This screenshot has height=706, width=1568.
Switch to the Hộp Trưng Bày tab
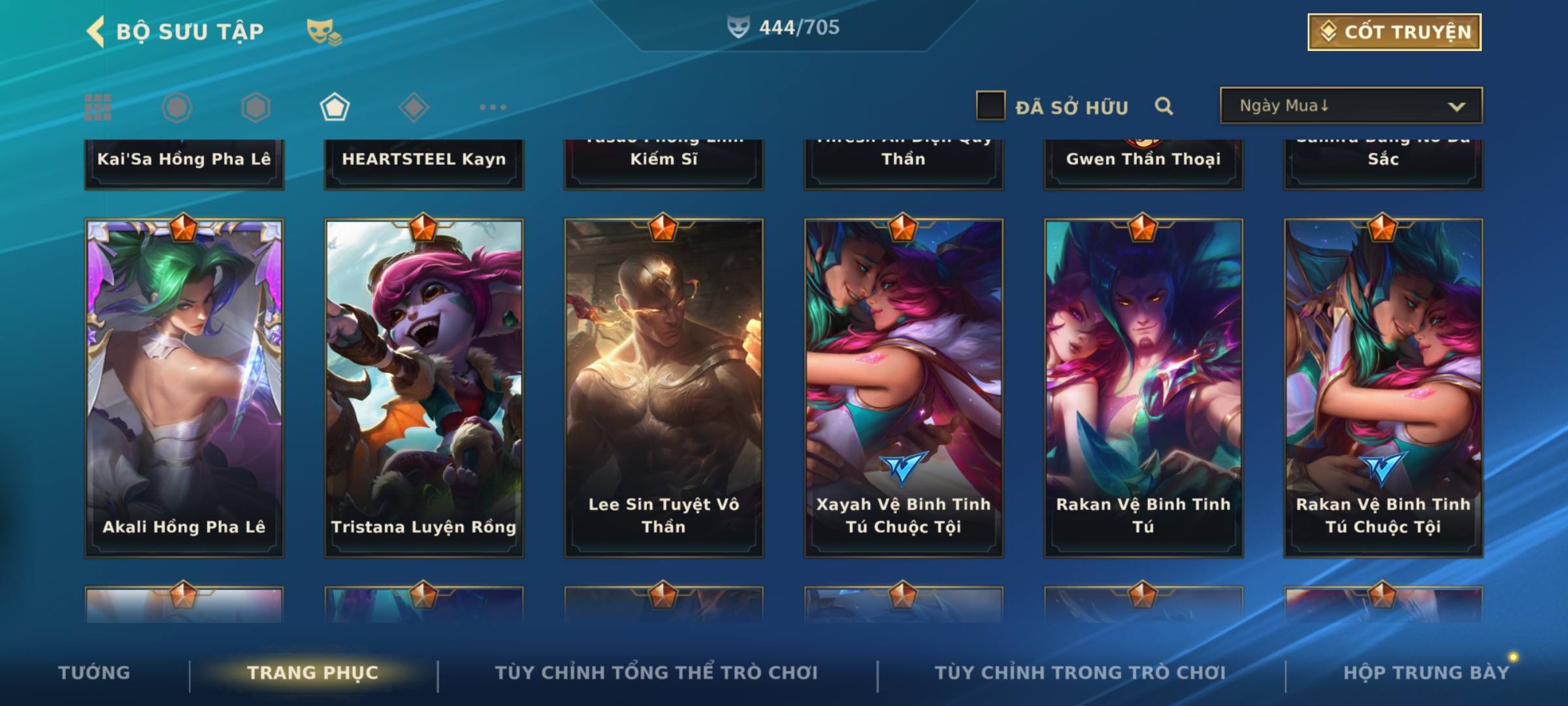(1426, 673)
